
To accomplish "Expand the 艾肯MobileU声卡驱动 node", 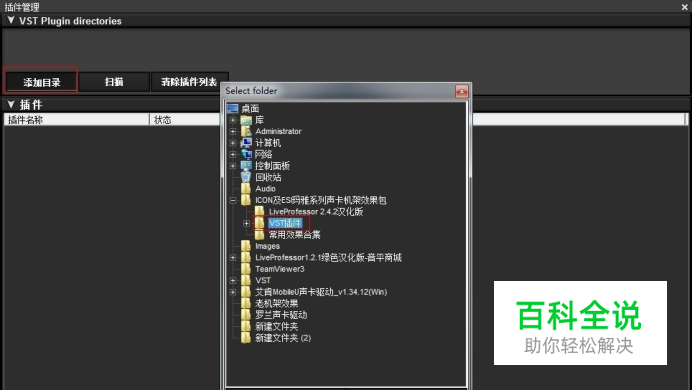I will click(x=233, y=292).
